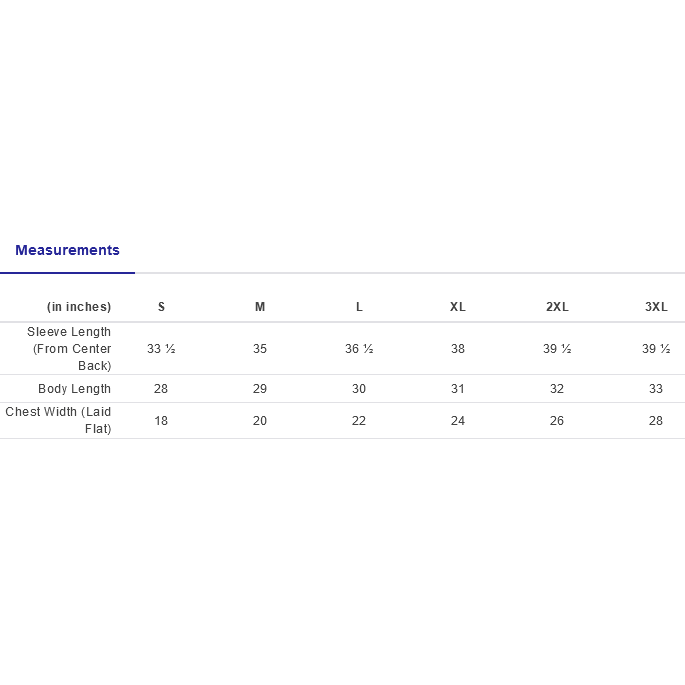Click chest width value 26 for 2XL
This screenshot has height=685, width=685.
coord(557,421)
